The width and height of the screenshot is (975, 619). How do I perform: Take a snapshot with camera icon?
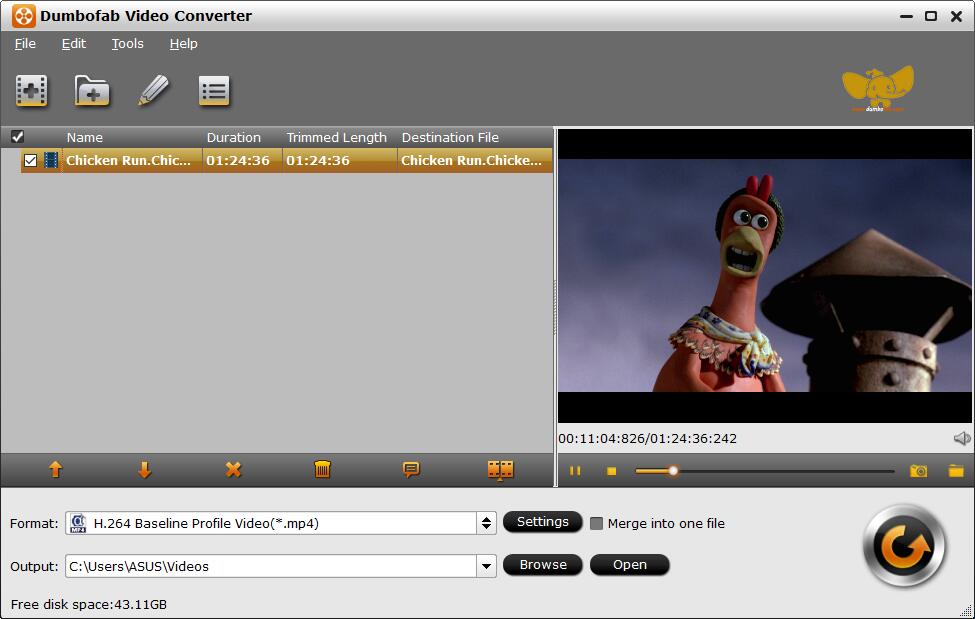(918, 471)
